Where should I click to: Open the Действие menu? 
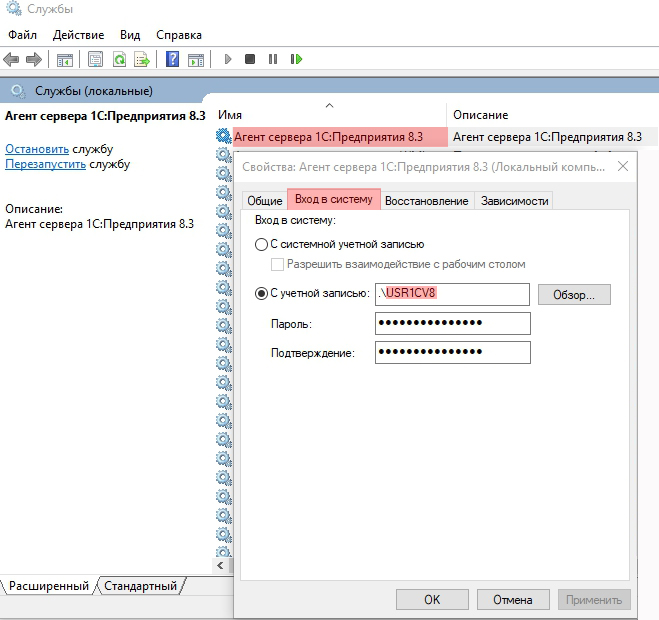coord(79,35)
